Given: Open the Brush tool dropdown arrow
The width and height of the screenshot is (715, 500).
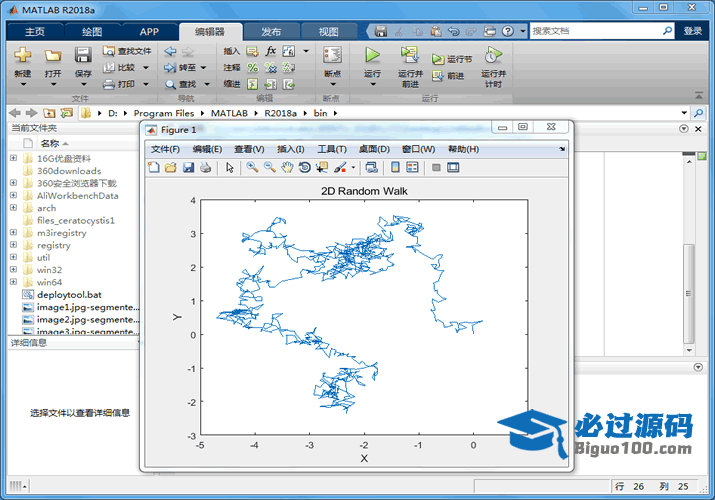Looking at the screenshot, I should (x=352, y=168).
